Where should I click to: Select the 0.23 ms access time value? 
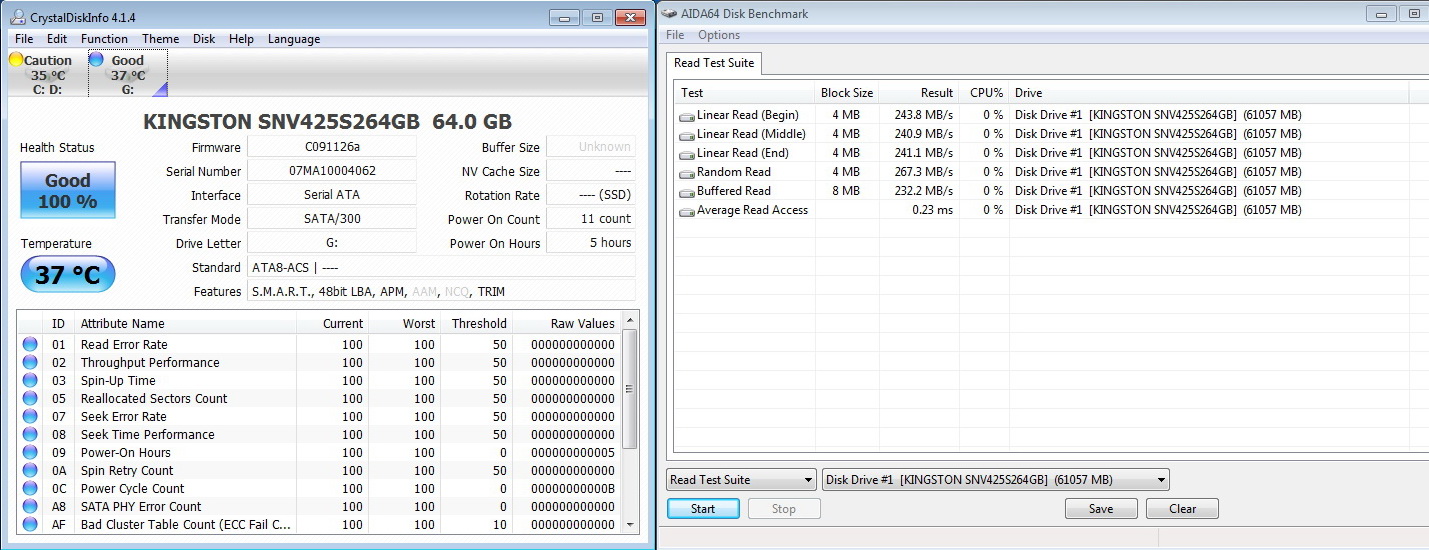pos(933,210)
